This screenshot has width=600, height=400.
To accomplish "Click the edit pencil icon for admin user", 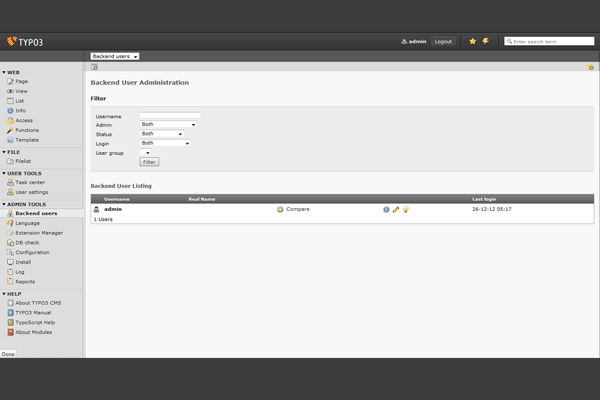I will click(396, 209).
